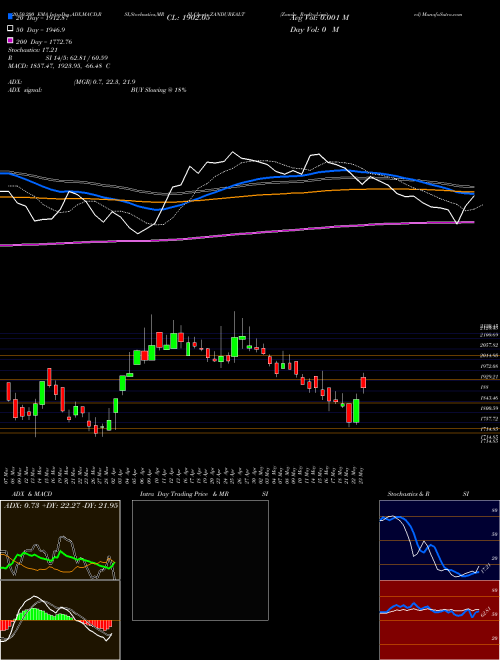Click the 'Stochastics & R' panel title
500x660 pixels.
point(409,494)
